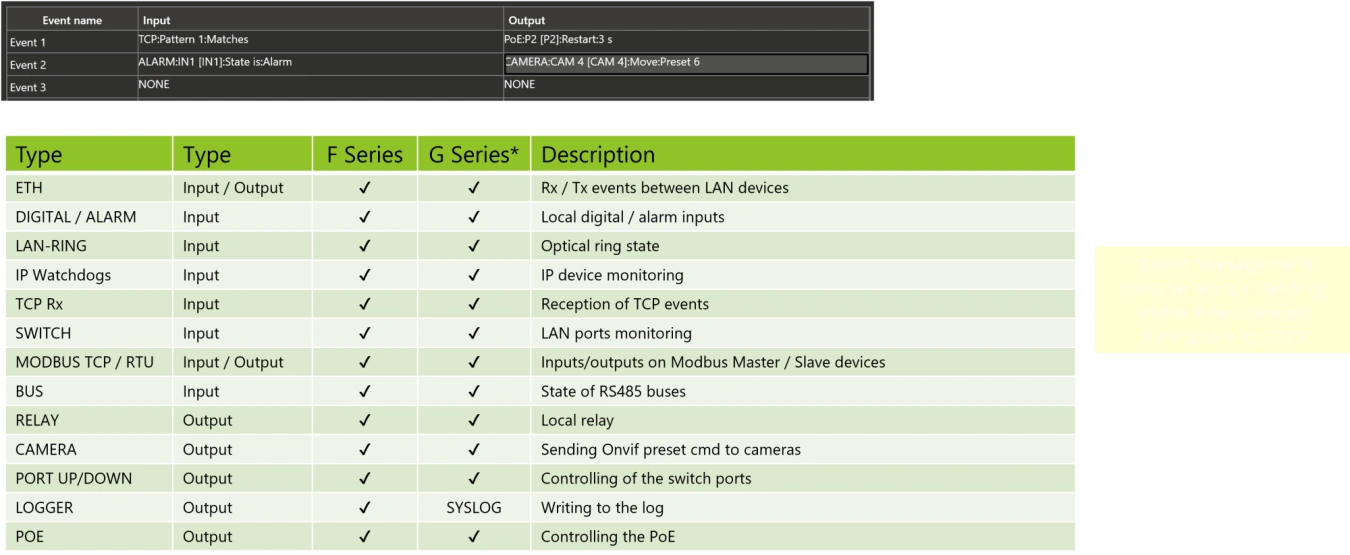Open Event 2 output CAMERA:CAM 4 field

tap(686, 63)
